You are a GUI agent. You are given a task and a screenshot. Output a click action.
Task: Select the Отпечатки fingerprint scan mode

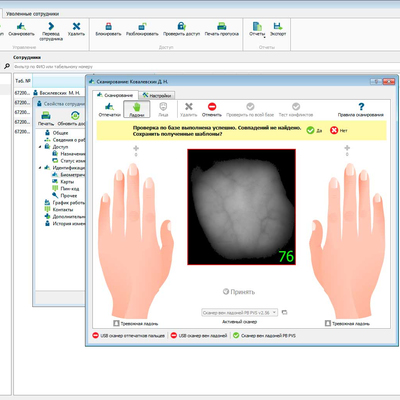(x=109, y=109)
